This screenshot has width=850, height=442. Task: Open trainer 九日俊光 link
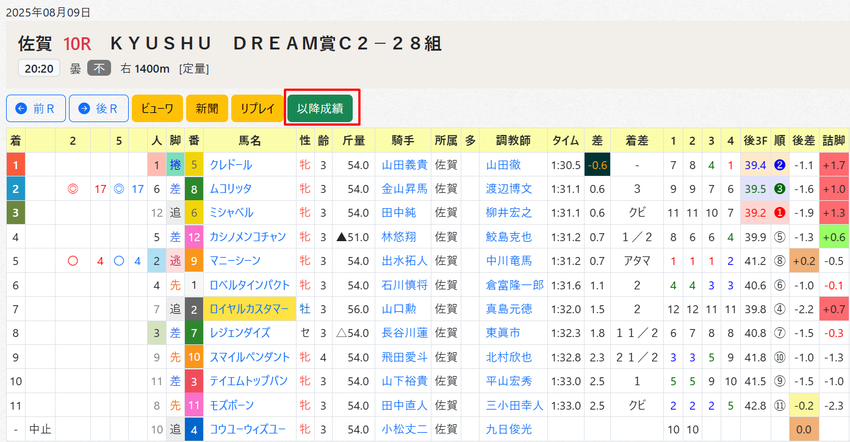tap(508, 430)
